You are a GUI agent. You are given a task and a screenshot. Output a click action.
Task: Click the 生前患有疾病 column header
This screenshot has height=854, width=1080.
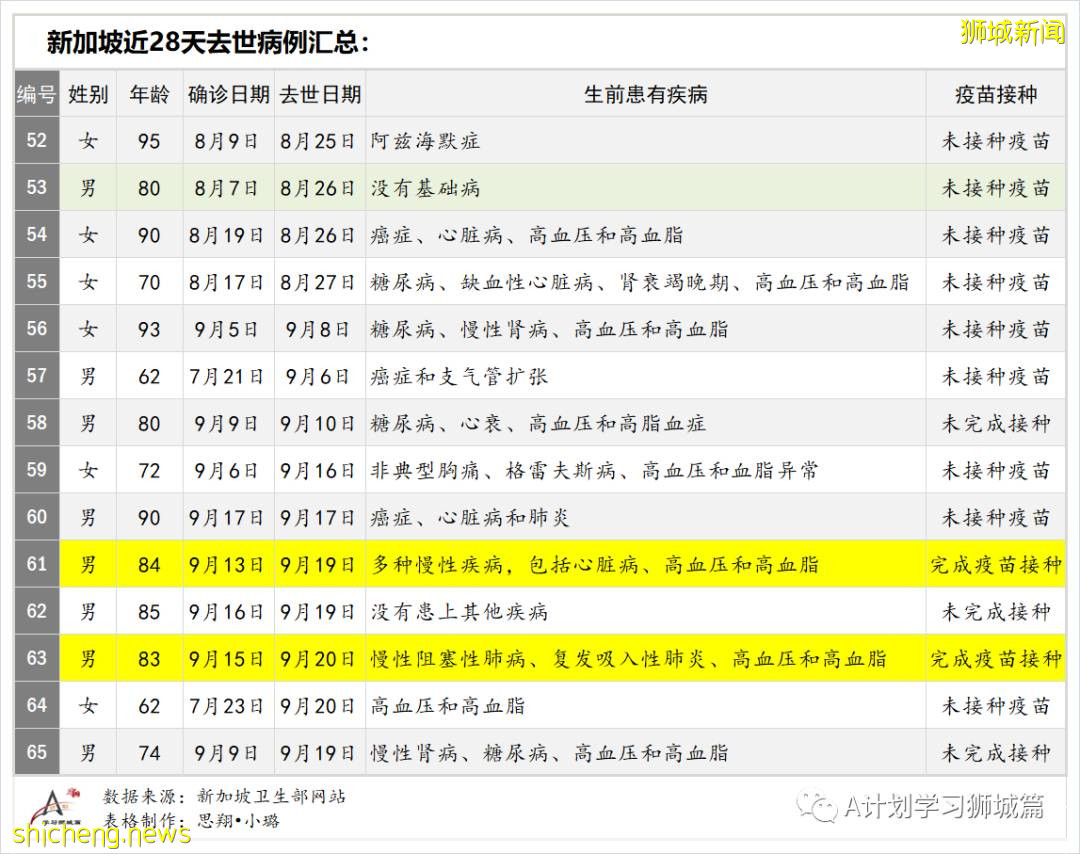644,94
